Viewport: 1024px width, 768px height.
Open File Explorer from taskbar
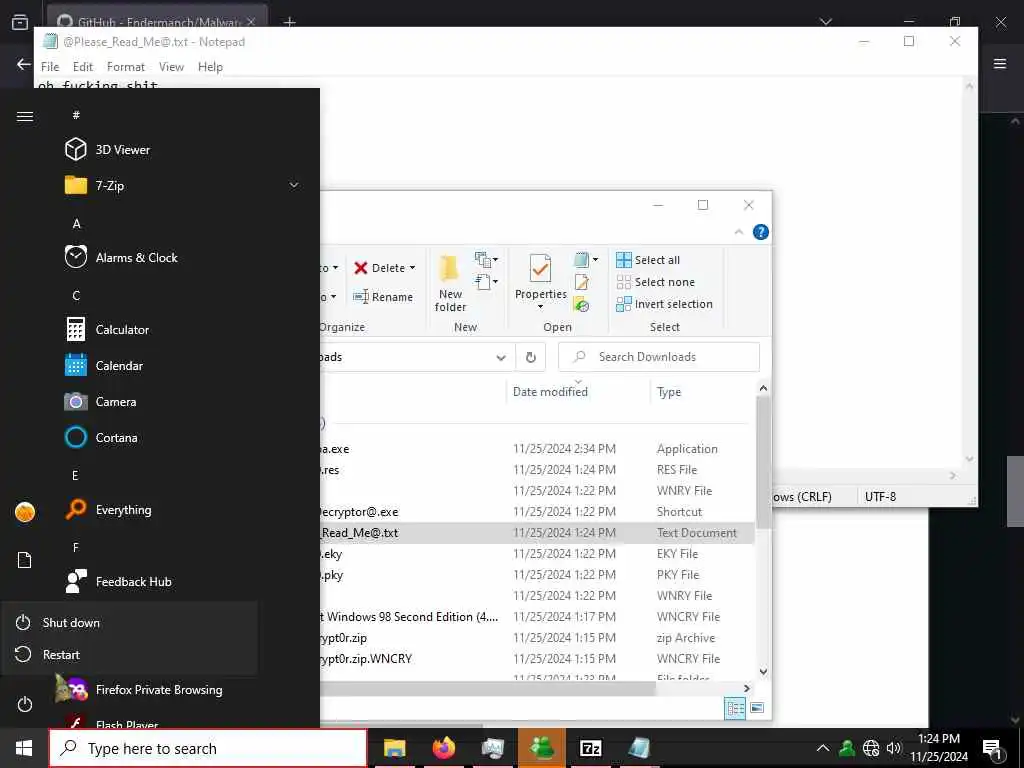(x=394, y=748)
